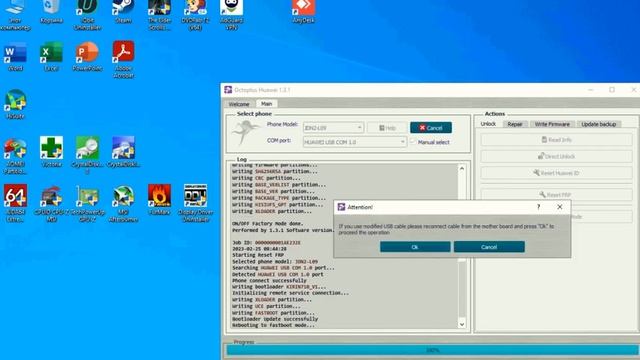Image resolution: width=640 pixels, height=360 pixels.
Task: Launch FurMark desktop shortcut
Action: point(159,200)
